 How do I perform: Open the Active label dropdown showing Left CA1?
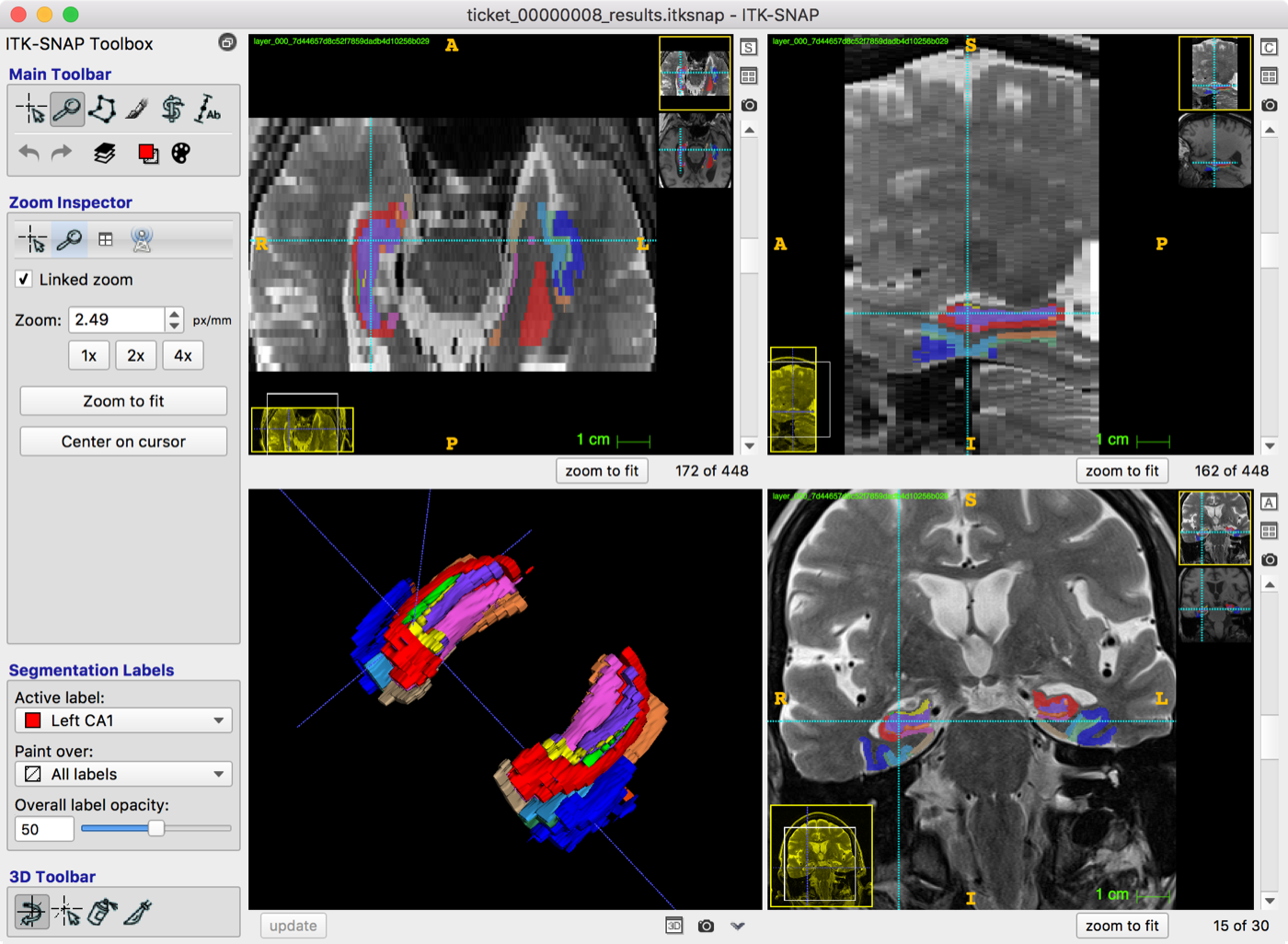[x=123, y=720]
